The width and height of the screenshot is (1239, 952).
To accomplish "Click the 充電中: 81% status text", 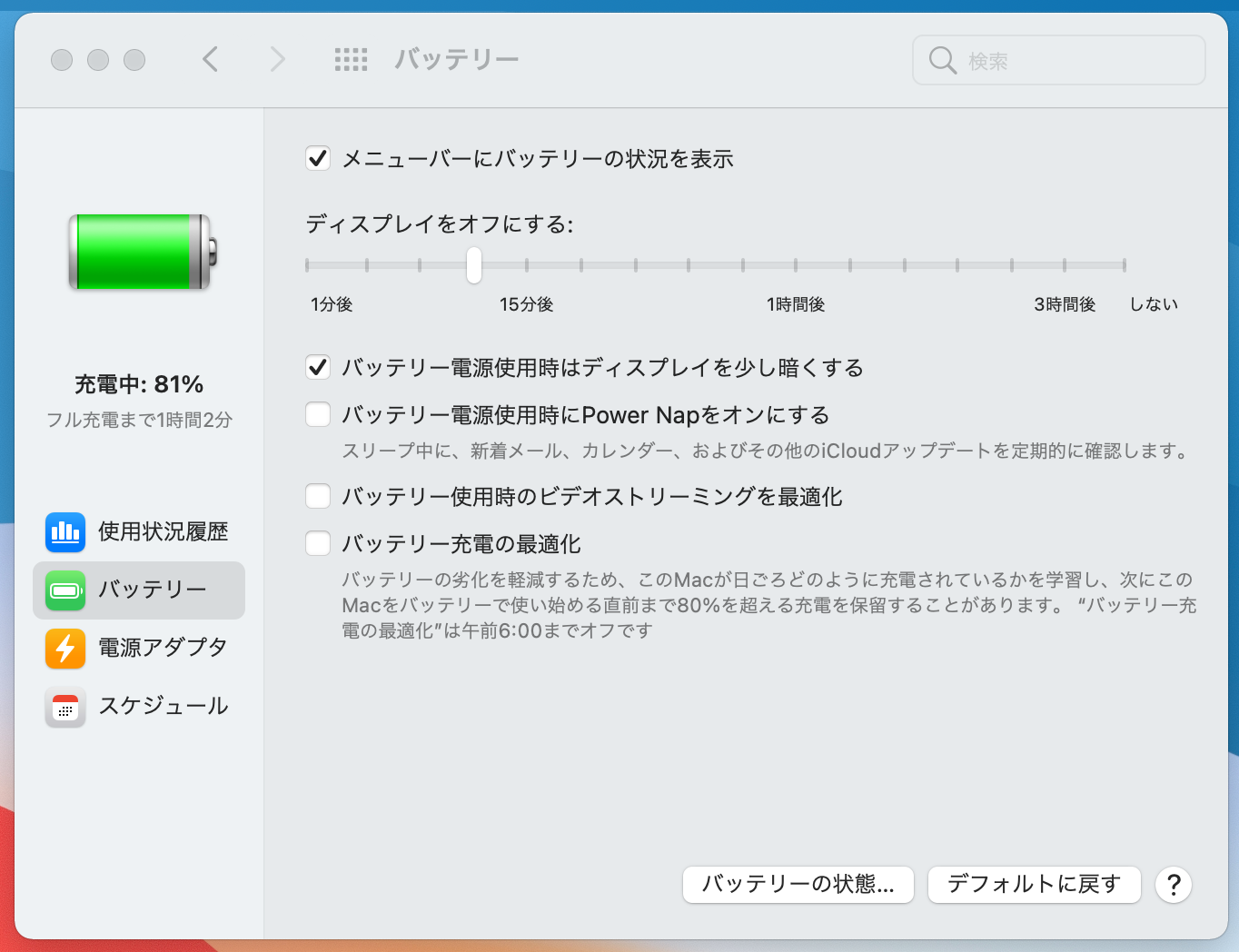I will [139, 384].
